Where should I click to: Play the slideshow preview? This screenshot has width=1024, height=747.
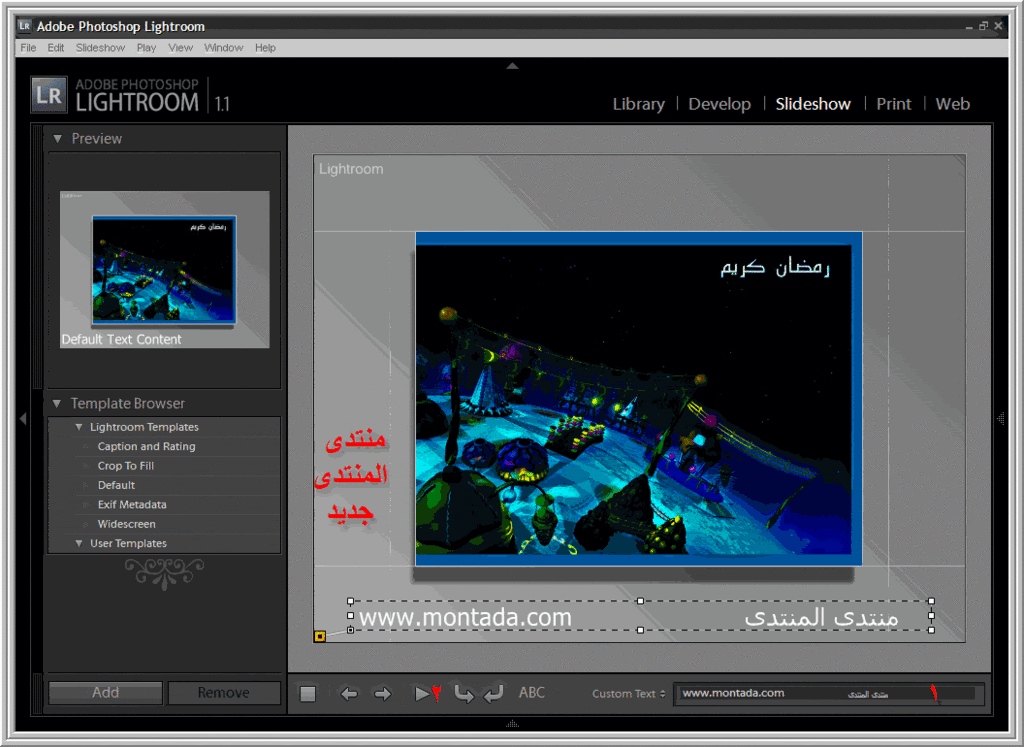pyautogui.click(x=422, y=693)
